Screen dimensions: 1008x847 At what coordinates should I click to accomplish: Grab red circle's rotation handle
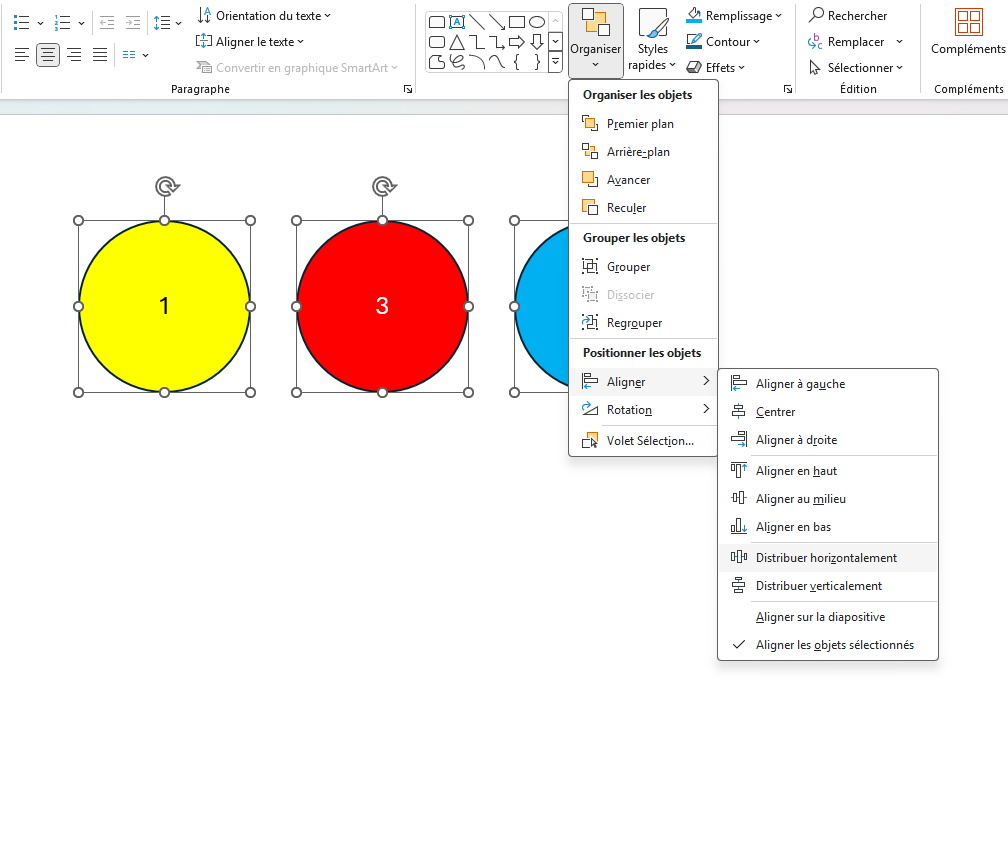tap(384, 186)
